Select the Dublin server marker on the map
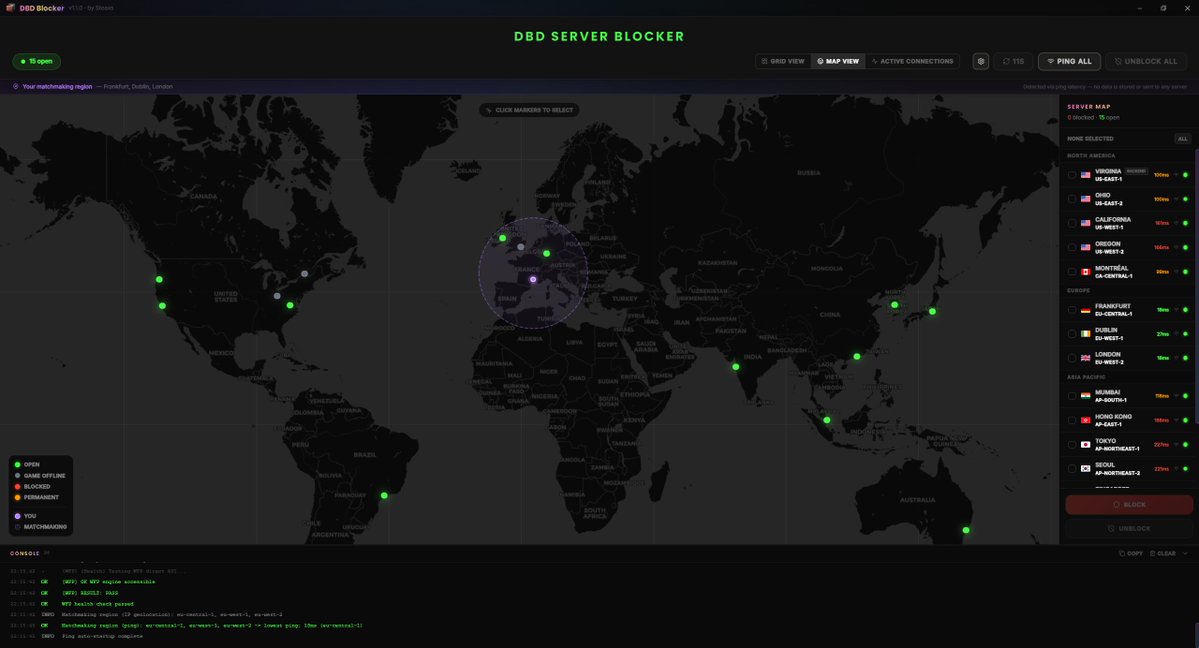Viewport: 1199px width, 648px height. [x=502, y=238]
